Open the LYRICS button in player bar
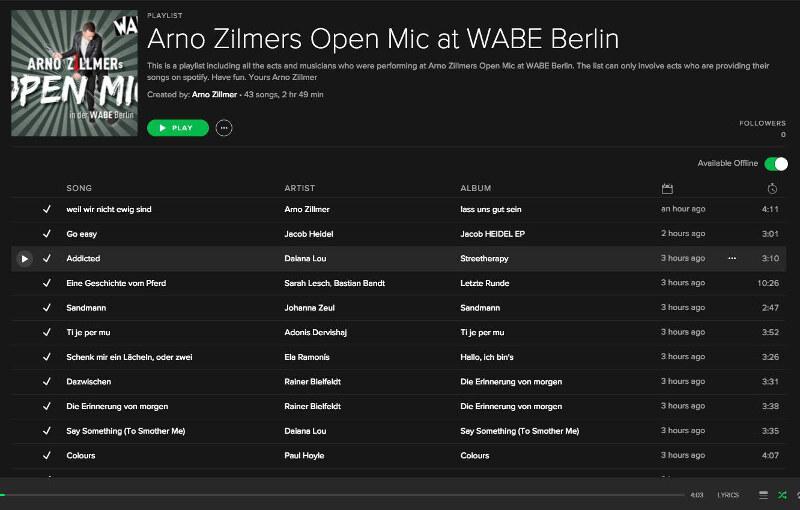The image size is (800, 510). click(x=728, y=495)
